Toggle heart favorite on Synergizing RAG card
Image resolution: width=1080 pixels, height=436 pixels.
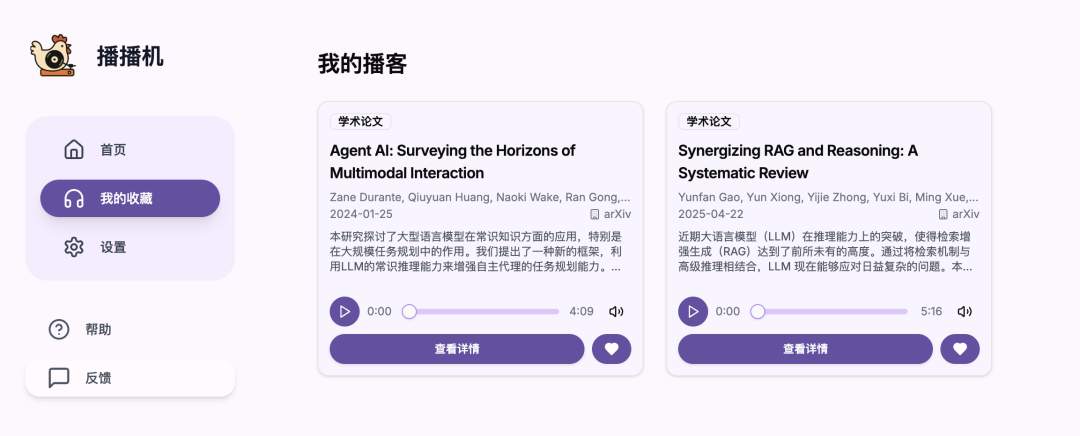pos(960,349)
